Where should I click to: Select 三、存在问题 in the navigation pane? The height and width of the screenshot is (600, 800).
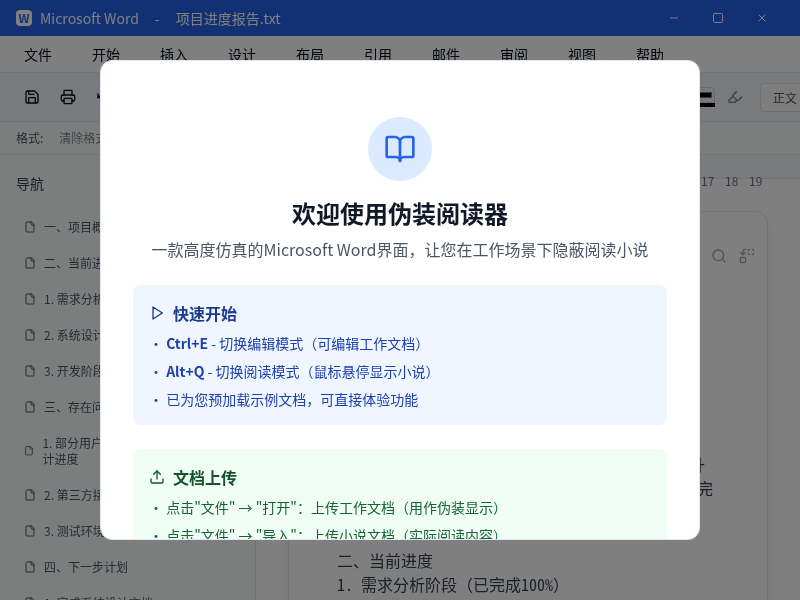click(x=62, y=407)
